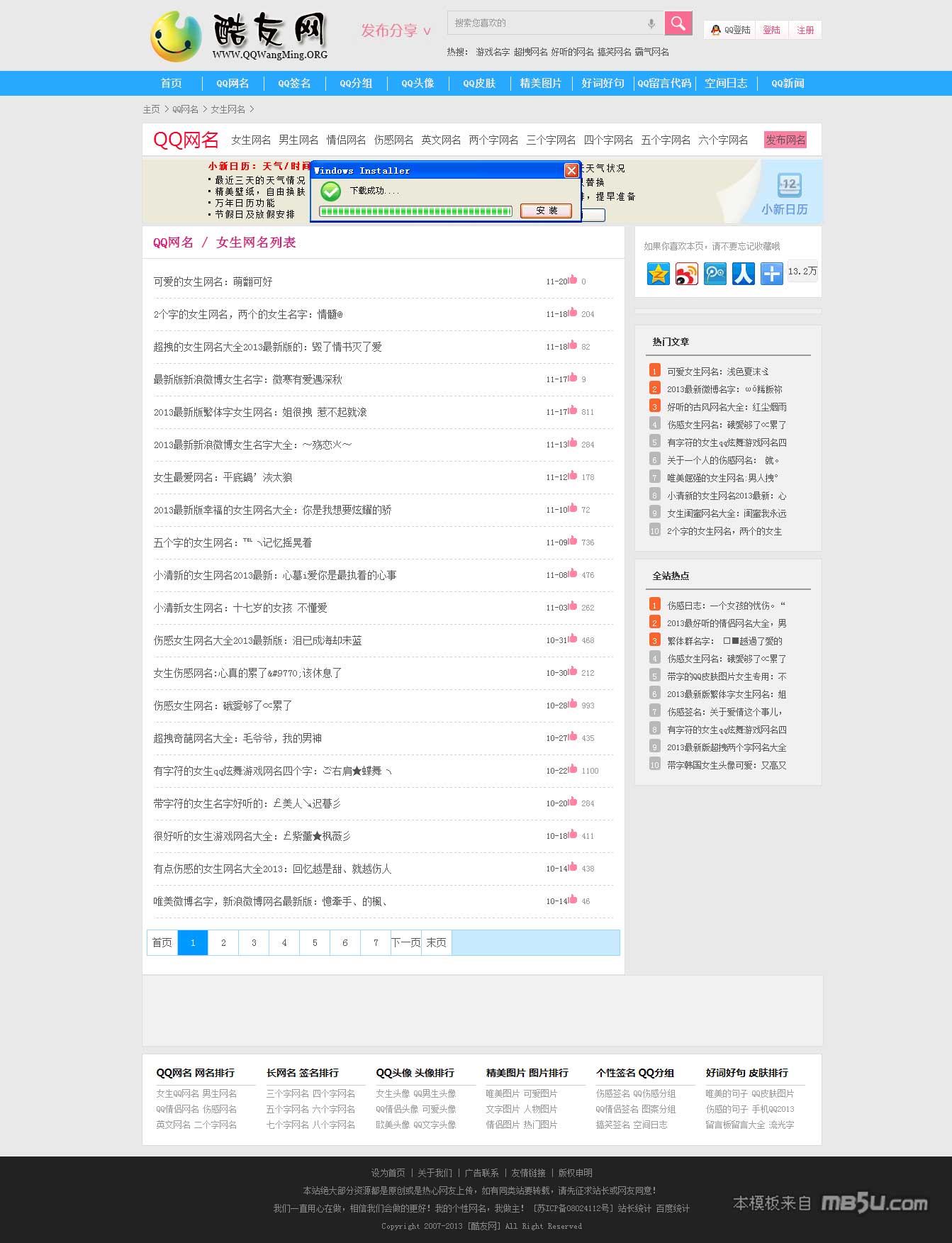This screenshot has width=952, height=1243.
Task: Click the 酷友网 site logo
Action: [239, 36]
